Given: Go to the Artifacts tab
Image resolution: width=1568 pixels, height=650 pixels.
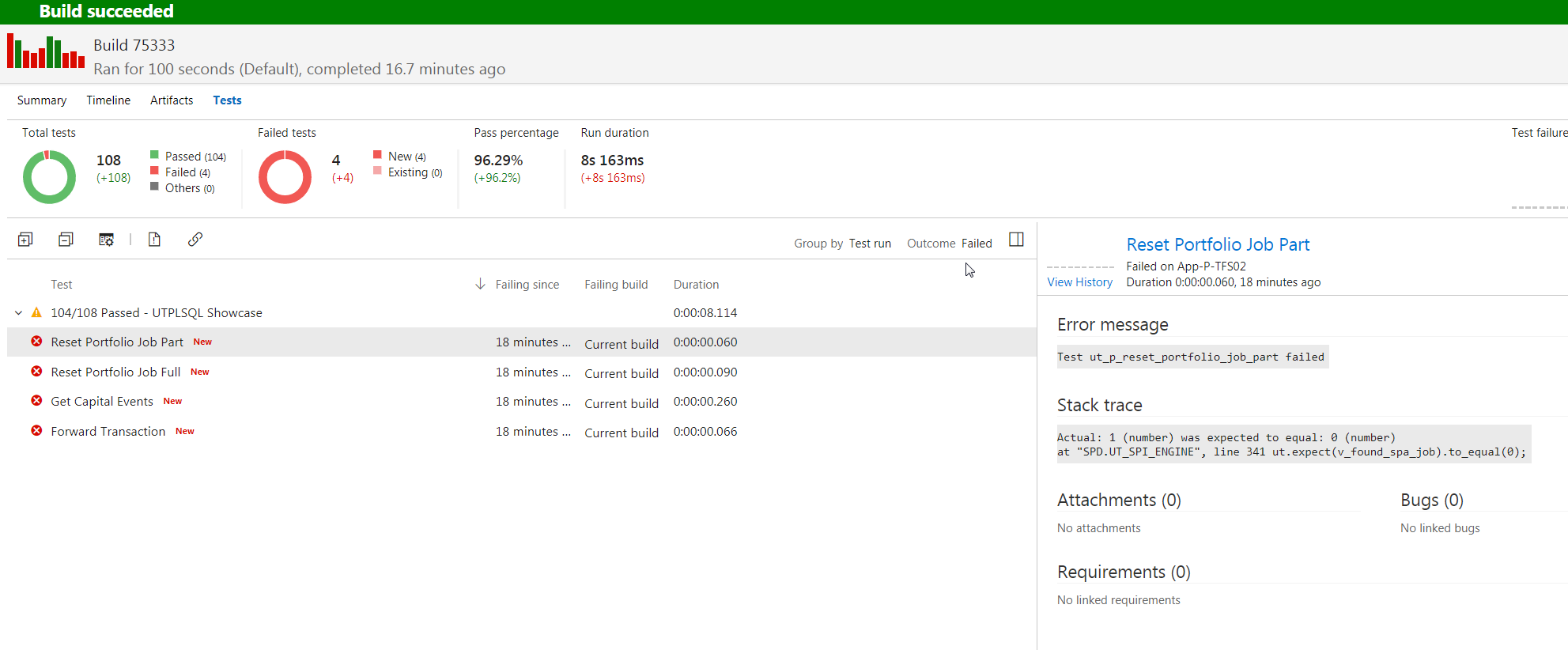Looking at the screenshot, I should pos(172,100).
